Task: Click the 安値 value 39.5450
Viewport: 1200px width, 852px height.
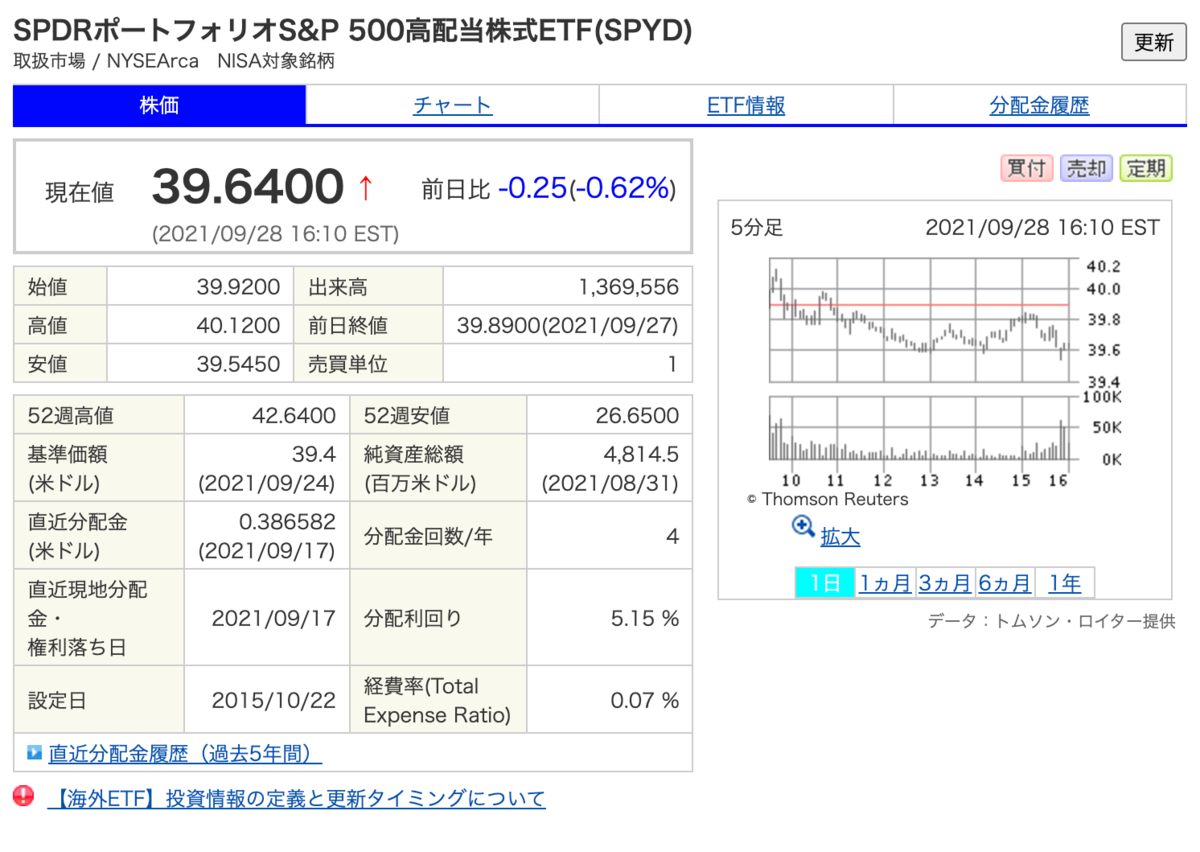Action: pyautogui.click(x=238, y=364)
